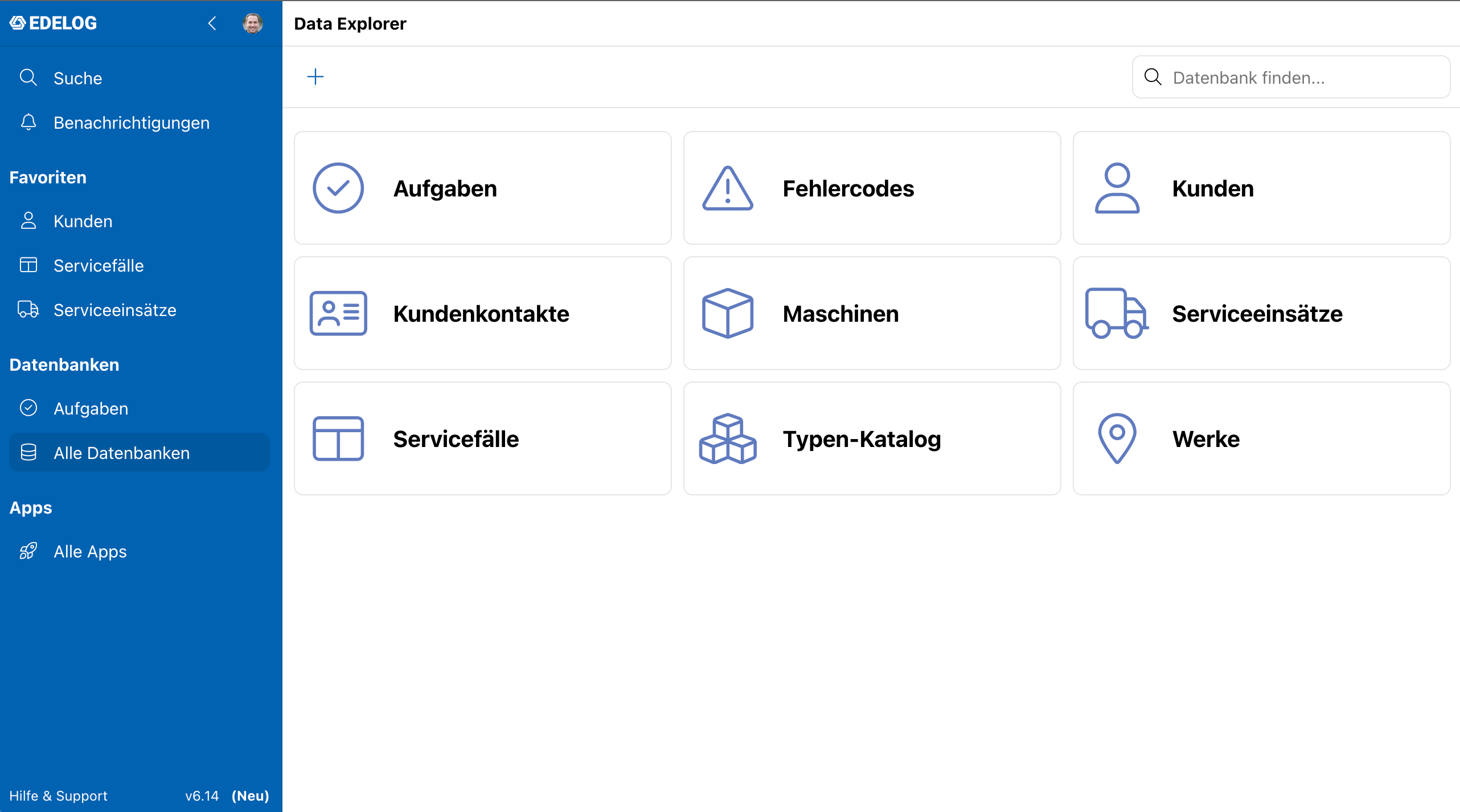1460x812 pixels.
Task: Open the Maschinen cube icon card
Action: 872,313
